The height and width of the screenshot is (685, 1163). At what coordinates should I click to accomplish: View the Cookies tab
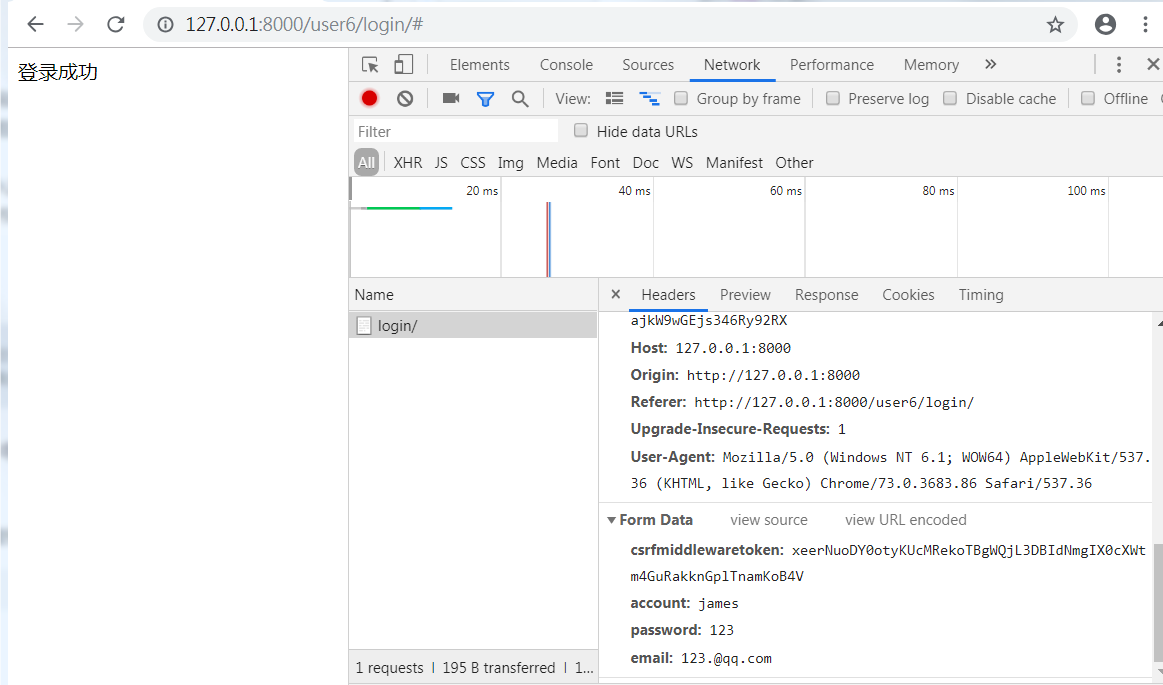[908, 294]
